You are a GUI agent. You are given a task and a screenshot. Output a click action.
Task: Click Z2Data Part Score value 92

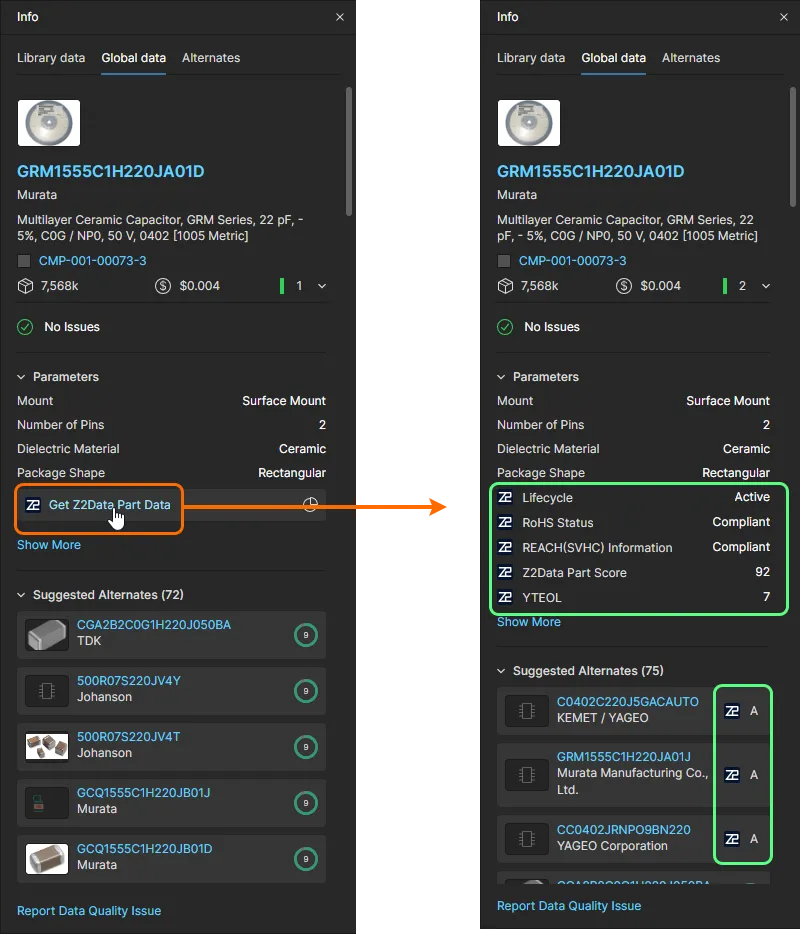pos(762,572)
